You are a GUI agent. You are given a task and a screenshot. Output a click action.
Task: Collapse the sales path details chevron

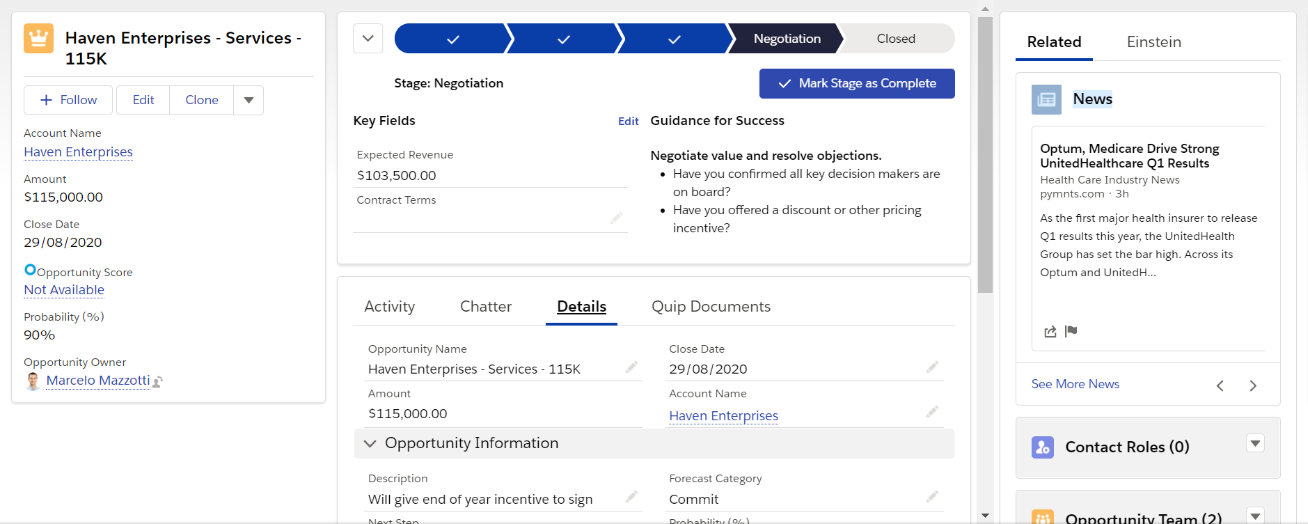pyautogui.click(x=368, y=39)
